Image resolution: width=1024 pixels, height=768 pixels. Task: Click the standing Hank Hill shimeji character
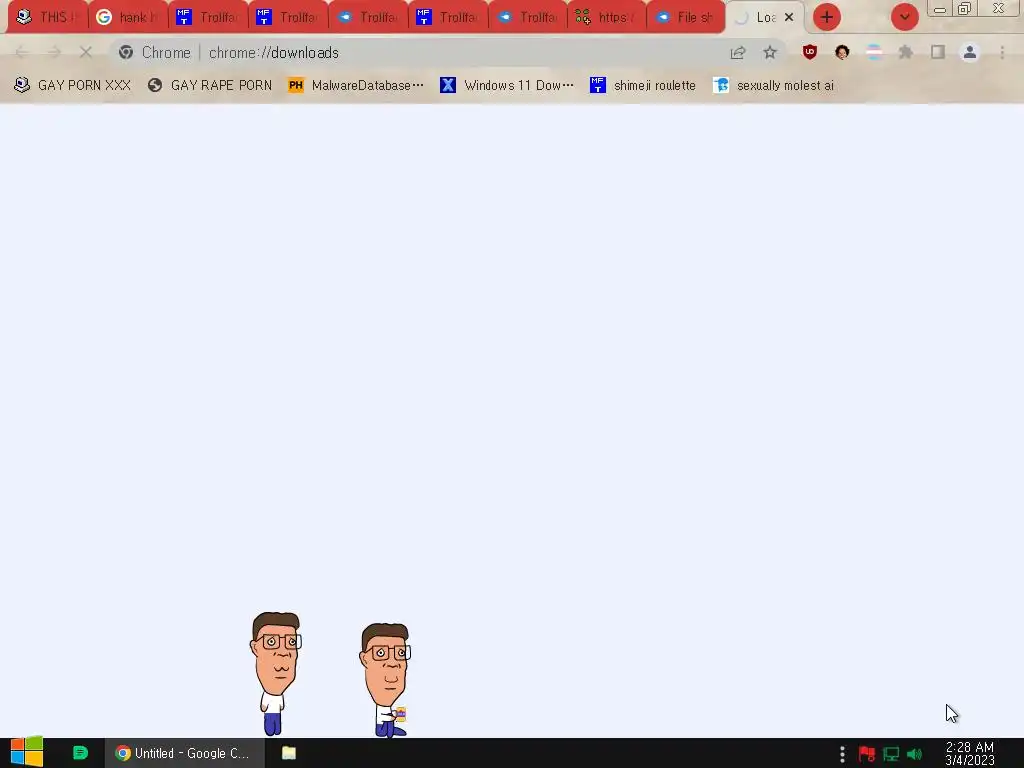275,673
